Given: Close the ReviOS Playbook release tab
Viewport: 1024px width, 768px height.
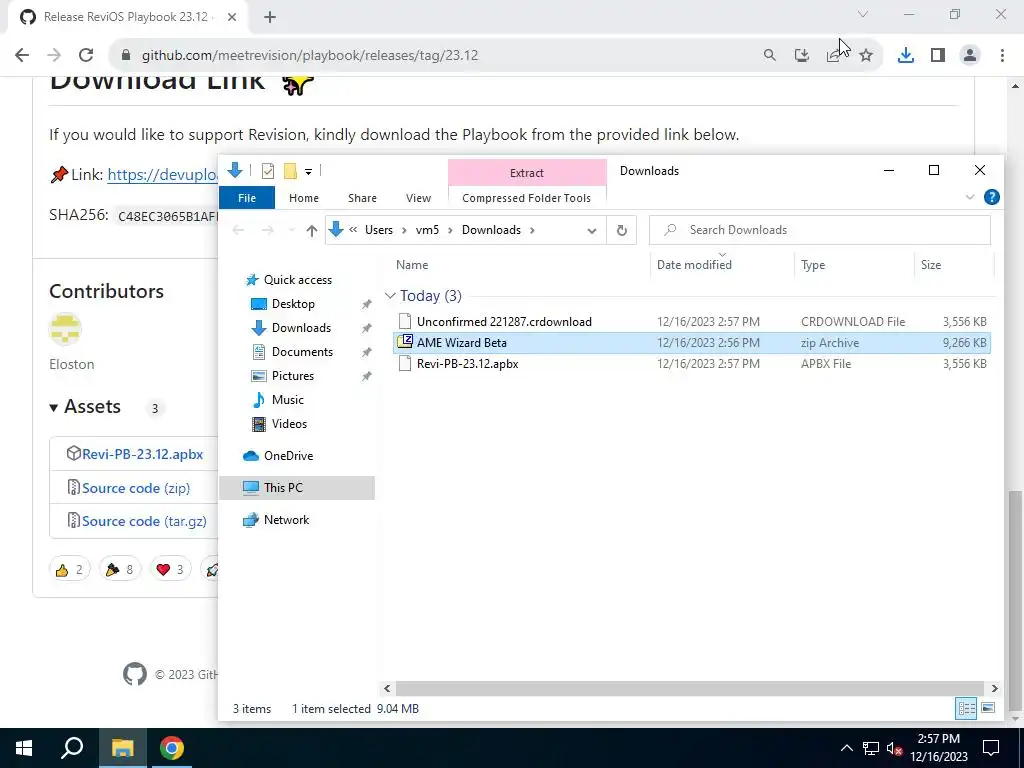Looking at the screenshot, I should 232,17.
